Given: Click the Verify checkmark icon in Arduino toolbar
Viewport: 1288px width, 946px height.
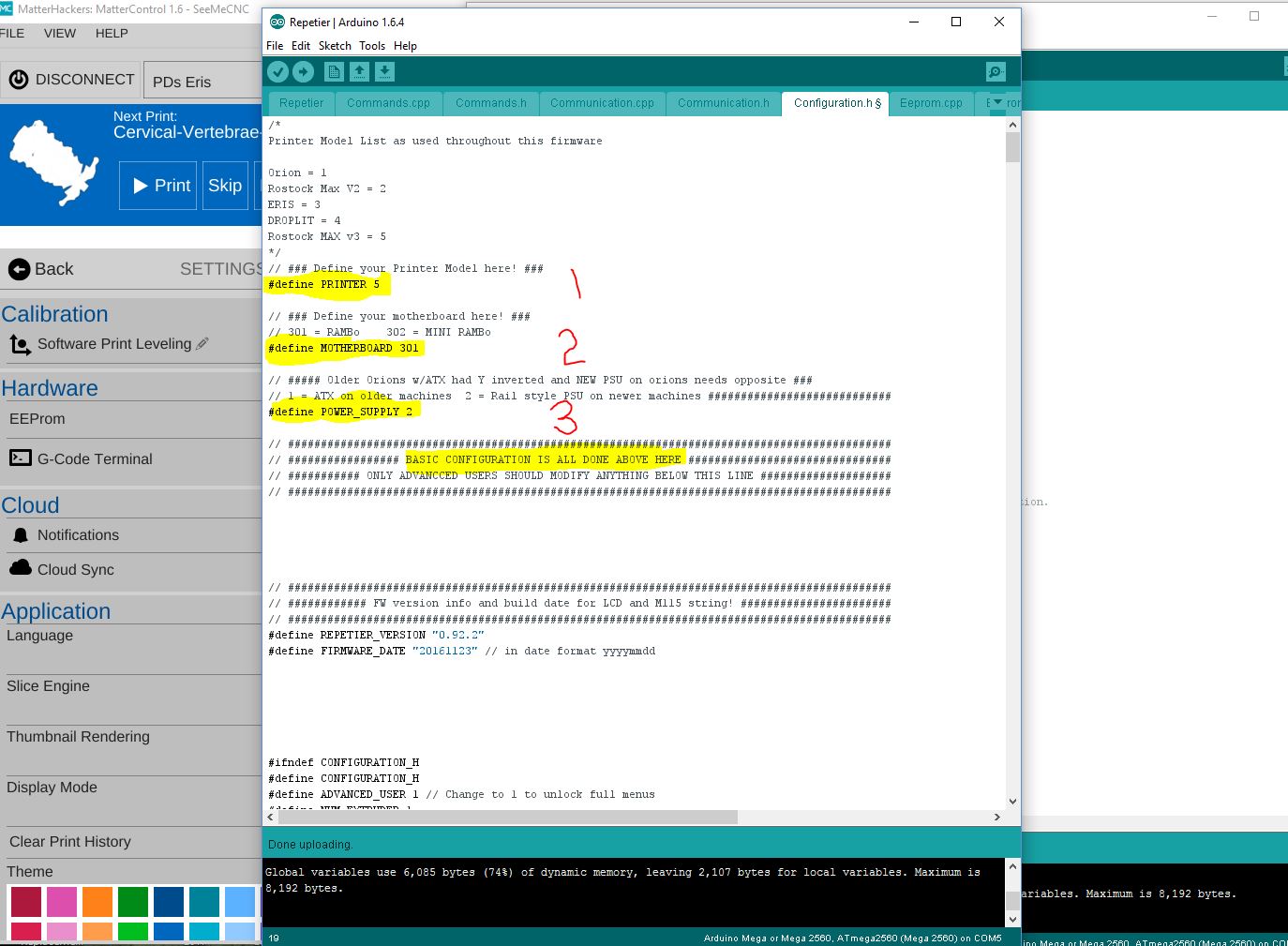Looking at the screenshot, I should pos(277,72).
